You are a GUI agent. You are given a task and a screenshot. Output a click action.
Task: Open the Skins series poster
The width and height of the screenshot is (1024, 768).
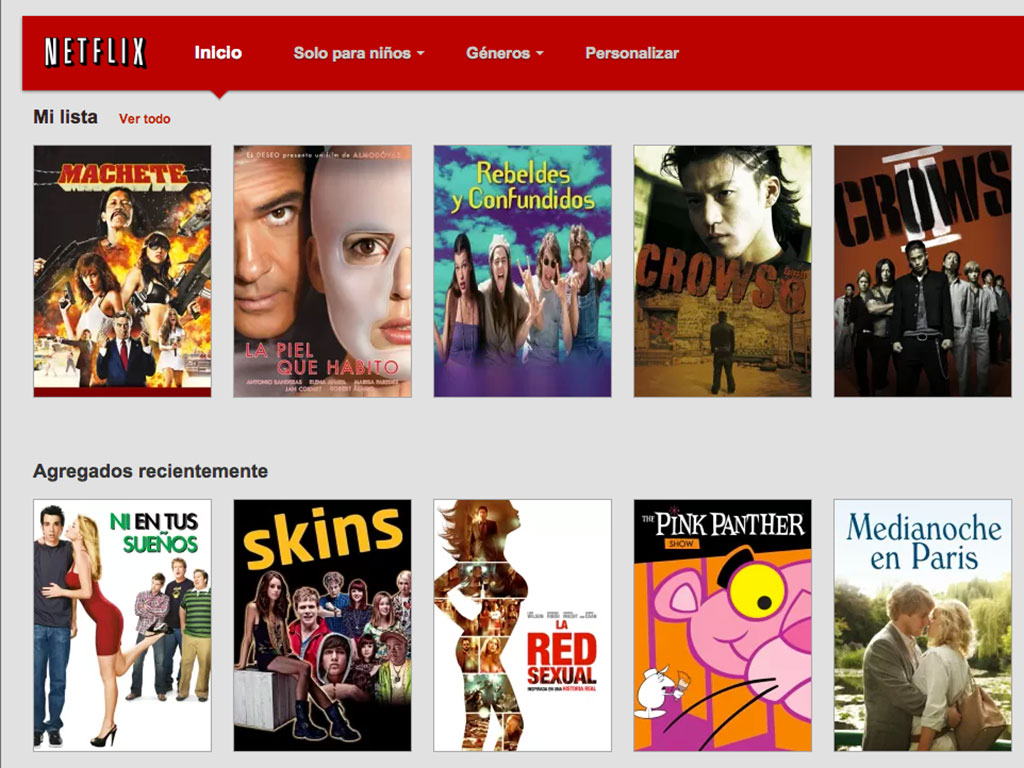click(322, 625)
